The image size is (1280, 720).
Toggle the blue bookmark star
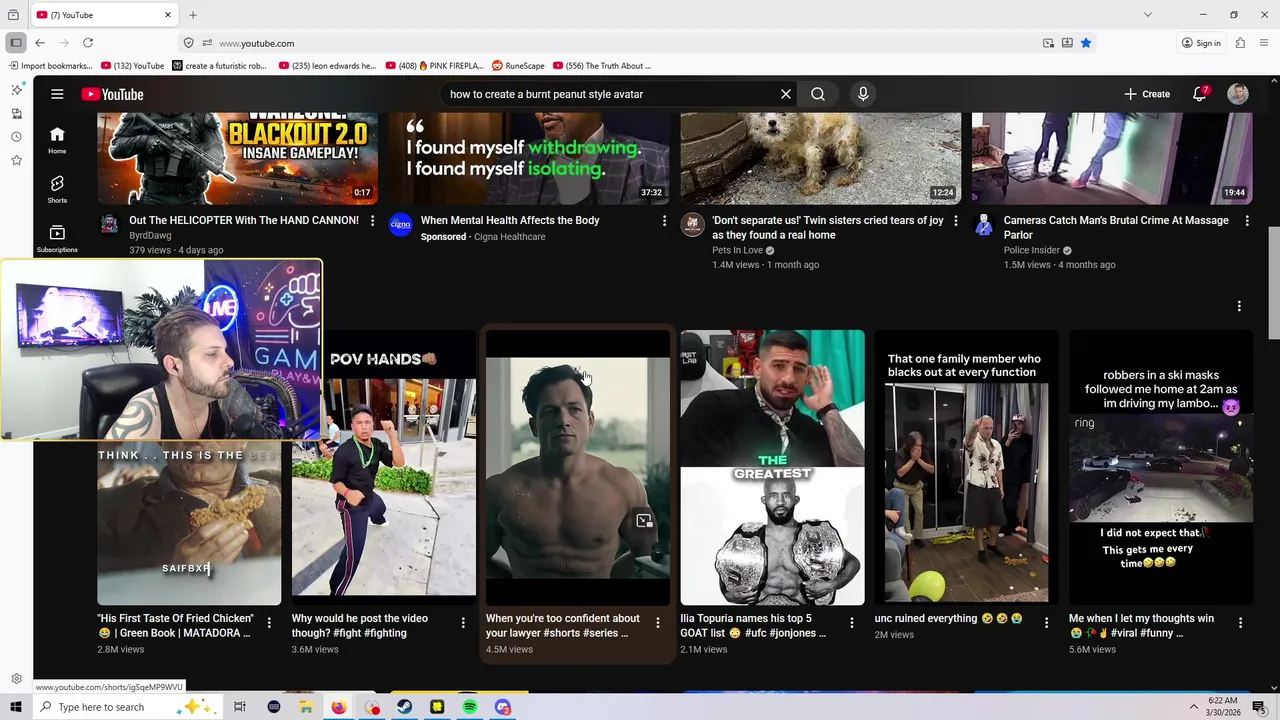pos(1086,43)
